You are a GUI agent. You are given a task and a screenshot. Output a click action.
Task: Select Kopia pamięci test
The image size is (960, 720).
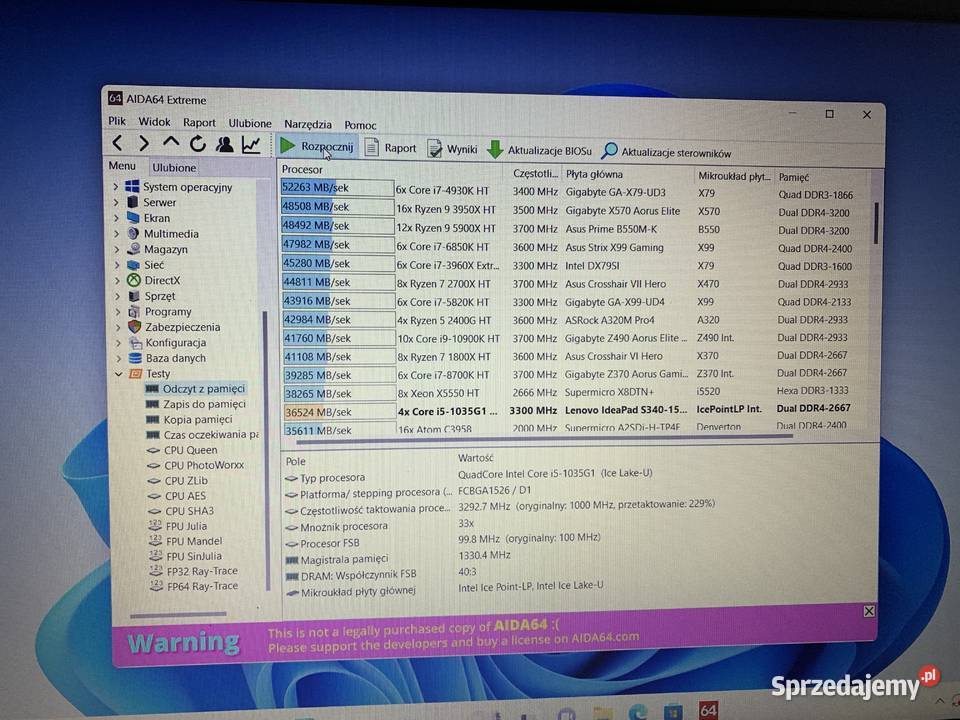pos(189,419)
